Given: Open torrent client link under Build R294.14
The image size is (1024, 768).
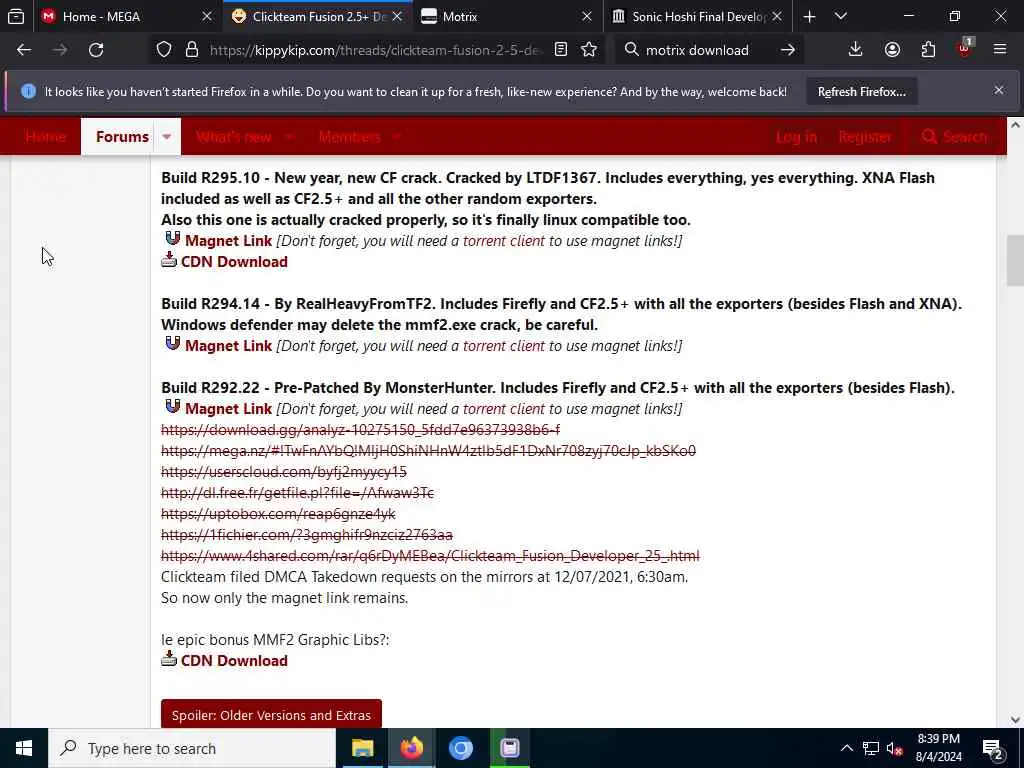Looking at the screenshot, I should coord(504,345).
